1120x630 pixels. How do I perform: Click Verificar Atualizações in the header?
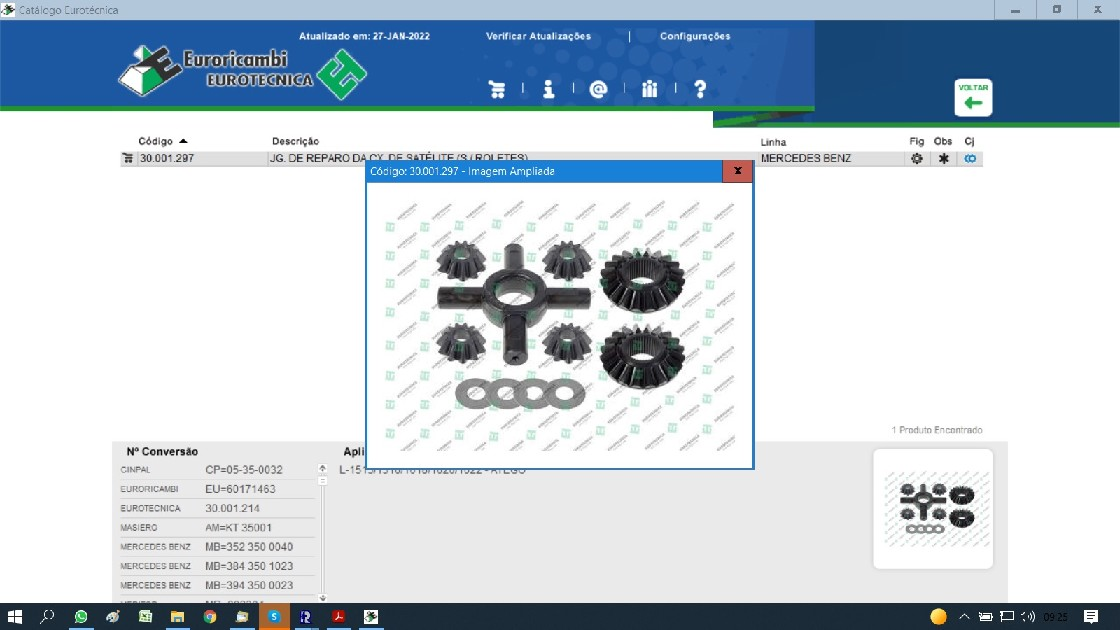coord(538,36)
